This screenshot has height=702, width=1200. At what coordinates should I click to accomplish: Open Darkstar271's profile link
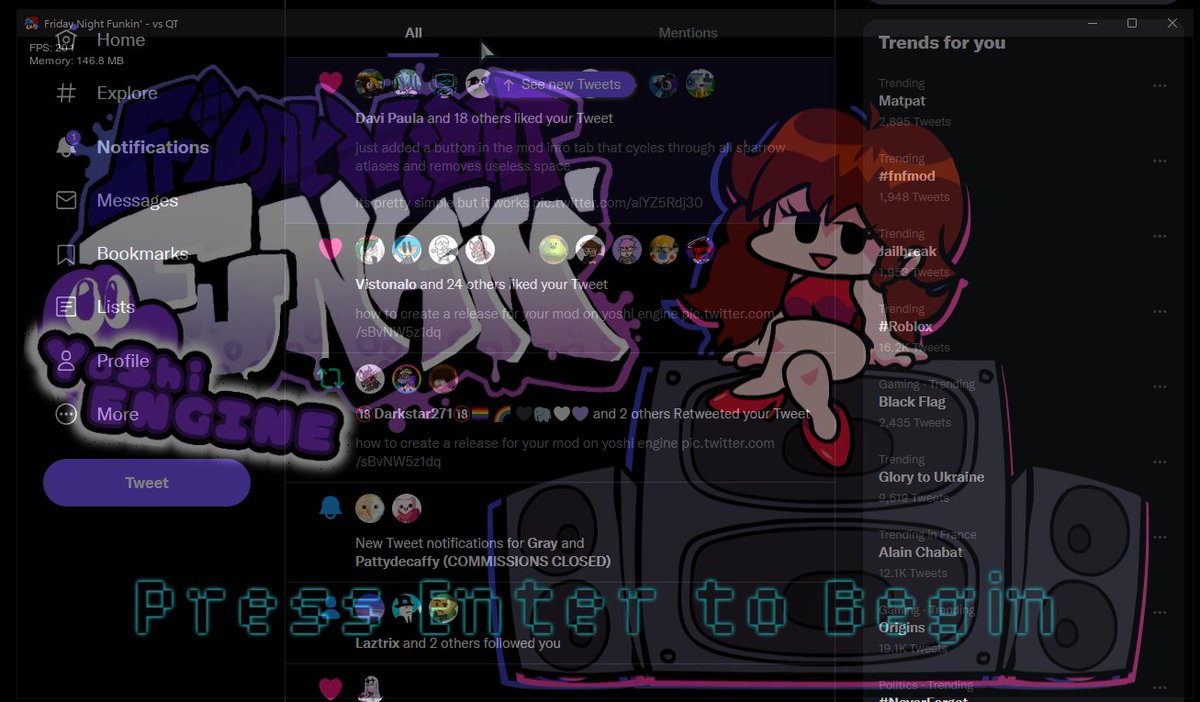click(412, 414)
